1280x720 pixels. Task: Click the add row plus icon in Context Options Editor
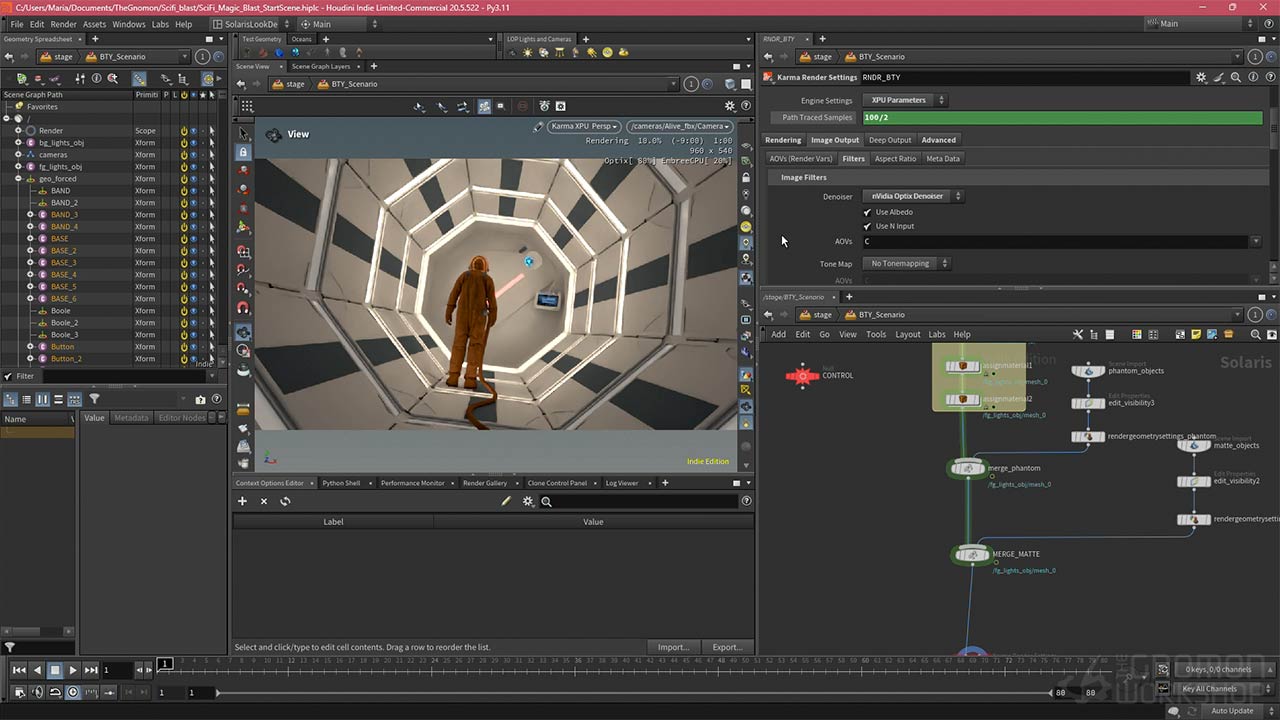242,501
